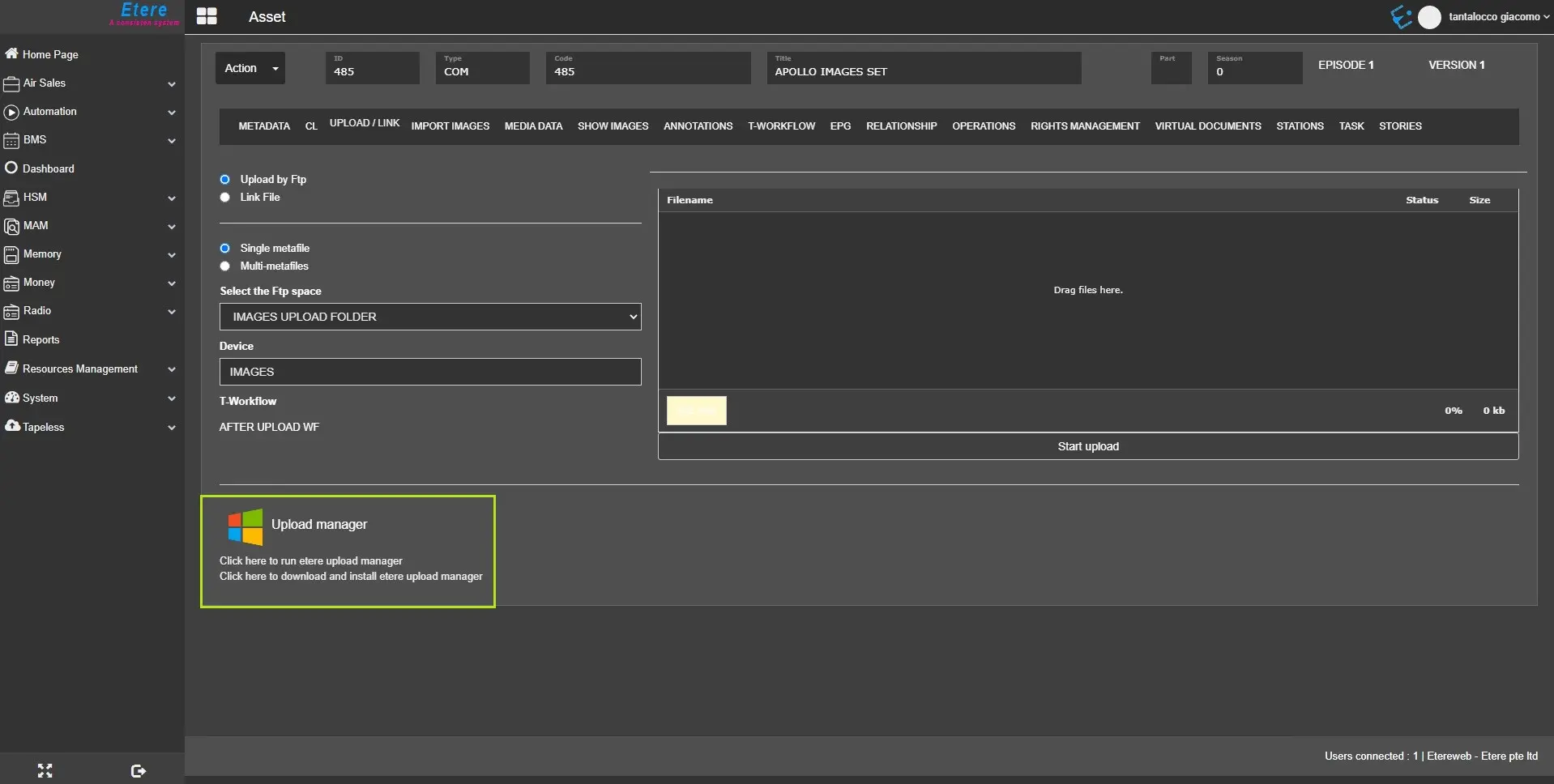Click the Dashboard circle icon
This screenshot has width=1554, height=784.
[x=11, y=168]
